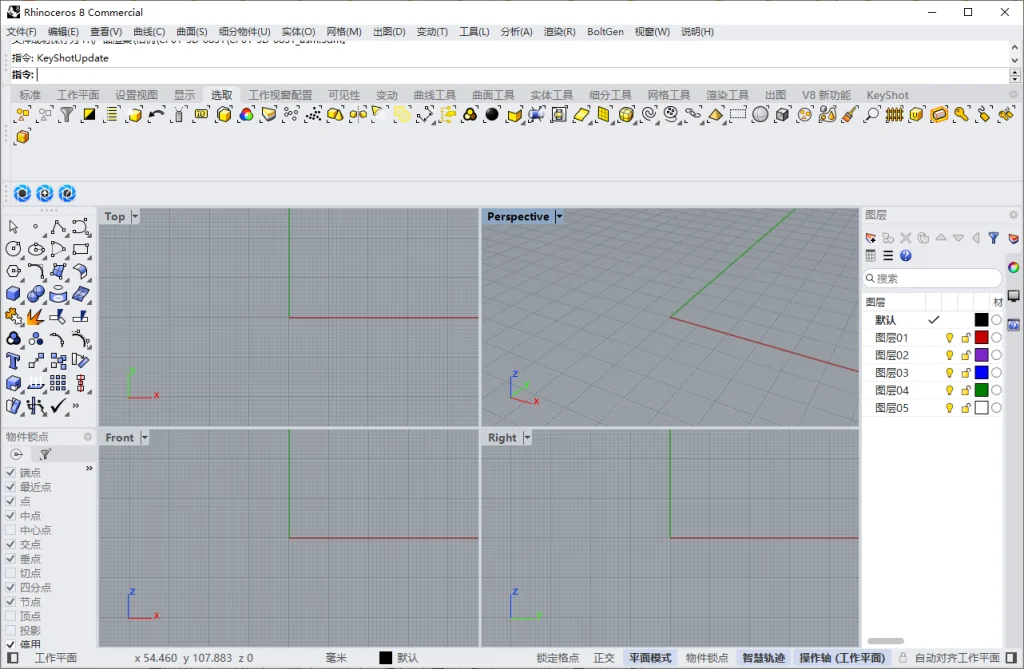
Task: Click the select by color wheel icon
Action: tap(246, 115)
